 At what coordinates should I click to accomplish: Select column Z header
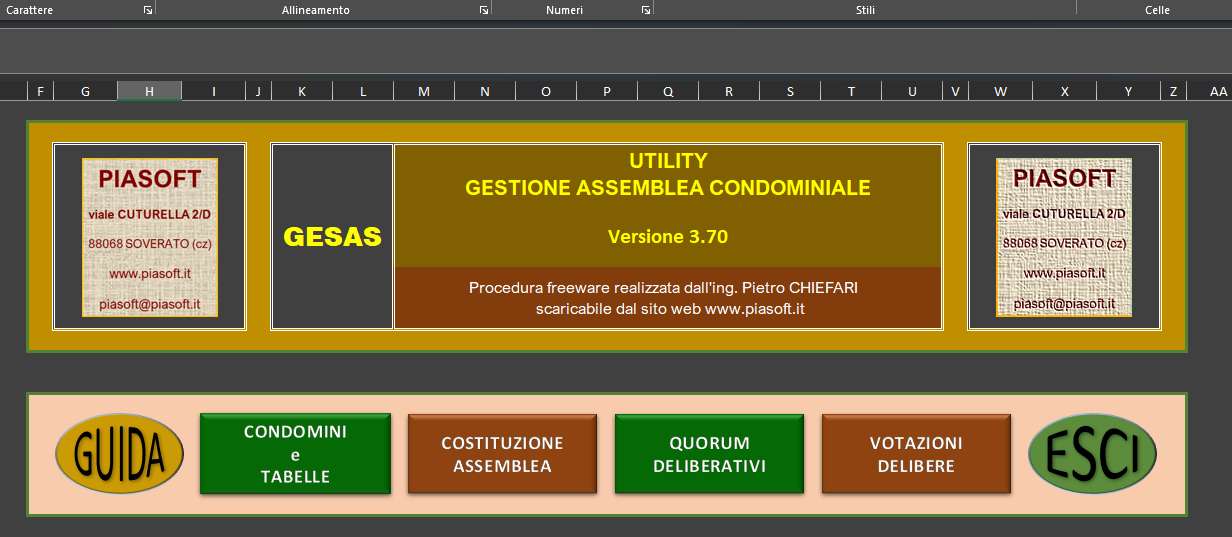coord(1173,91)
